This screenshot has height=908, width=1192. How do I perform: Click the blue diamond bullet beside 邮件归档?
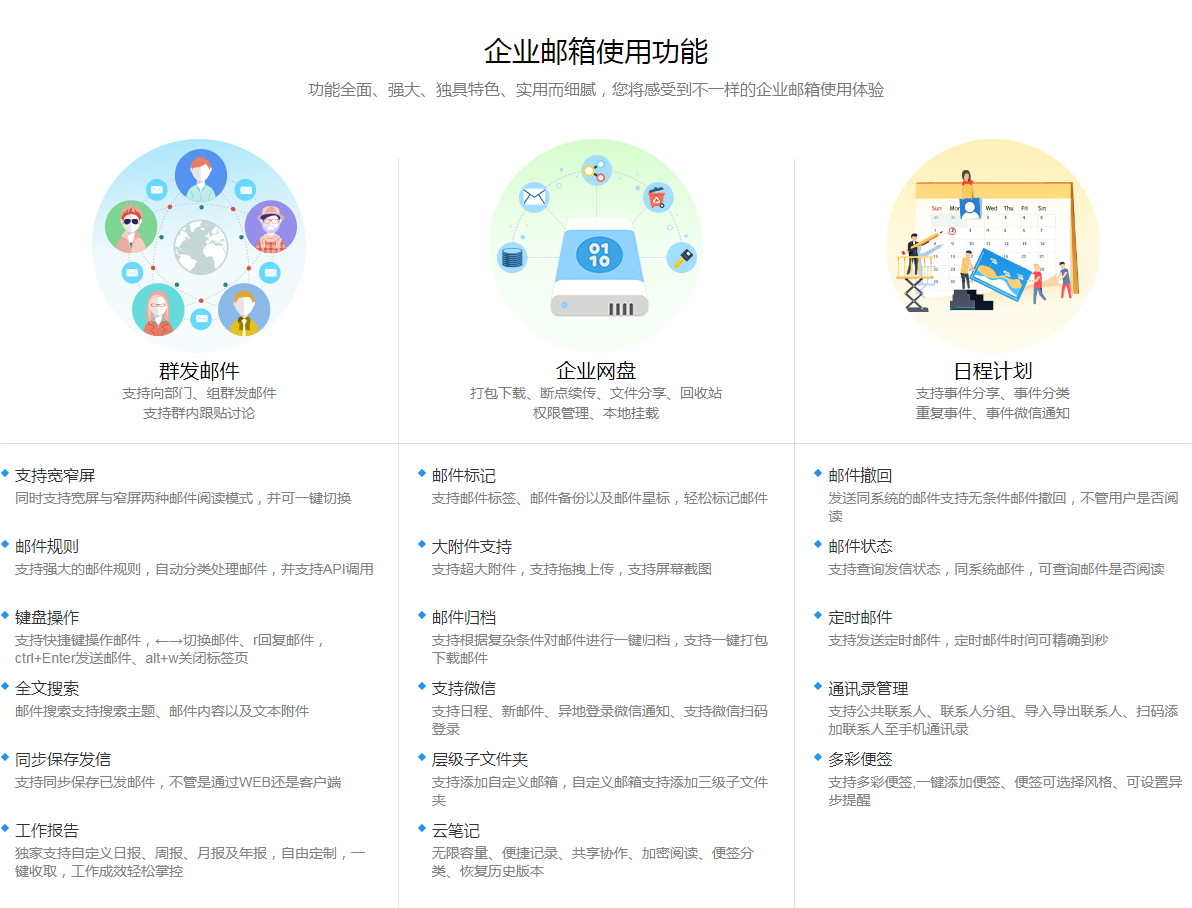tap(422, 615)
